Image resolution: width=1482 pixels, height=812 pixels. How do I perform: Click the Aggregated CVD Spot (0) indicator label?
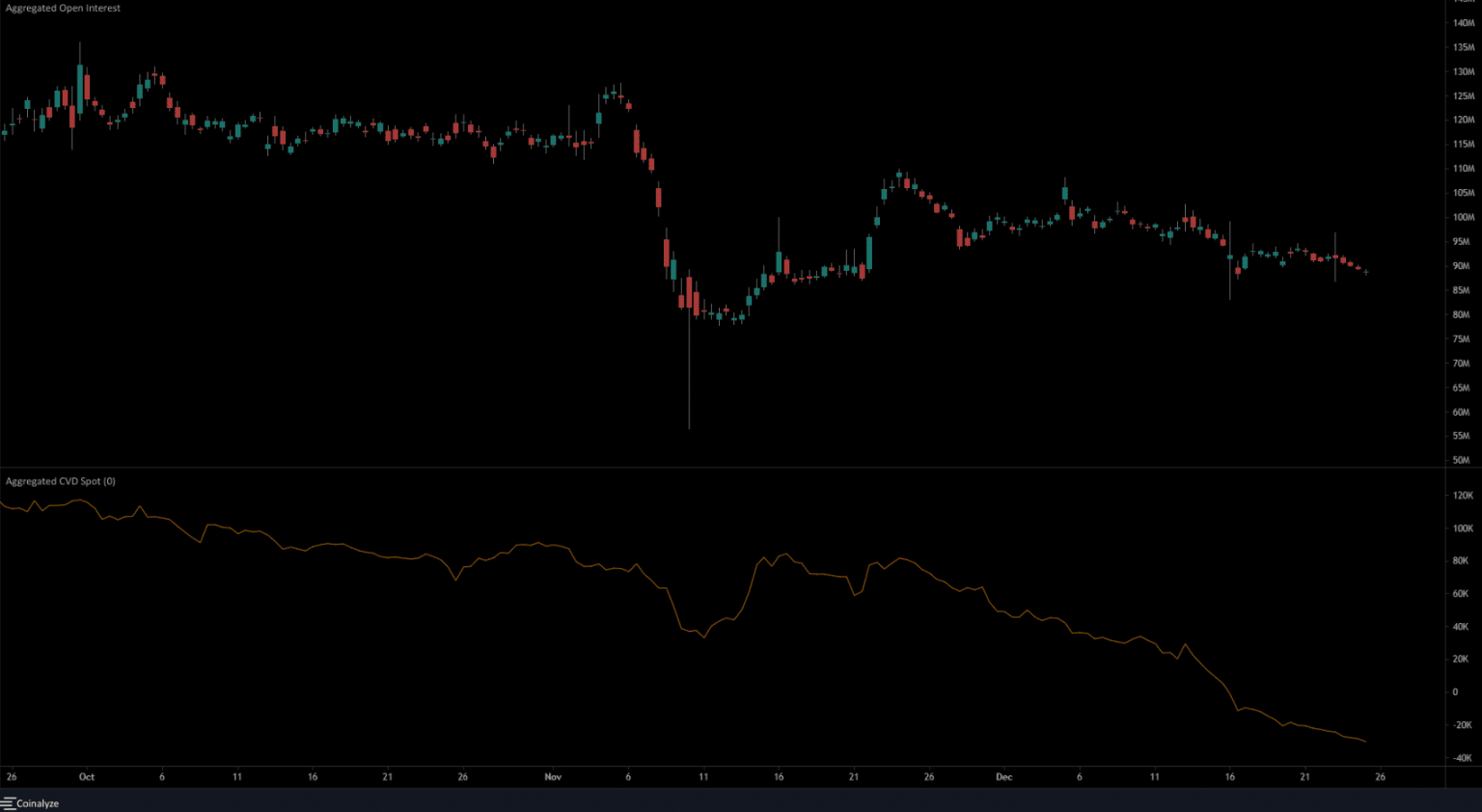click(60, 481)
